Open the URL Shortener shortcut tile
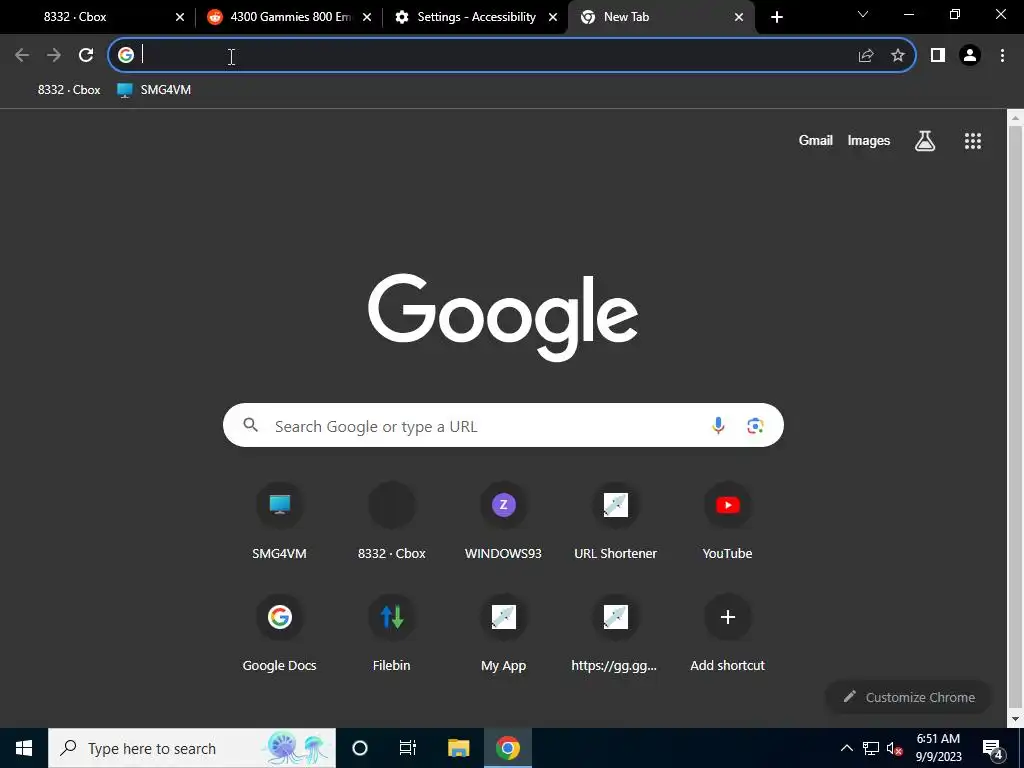The image size is (1024, 768). coord(616,522)
